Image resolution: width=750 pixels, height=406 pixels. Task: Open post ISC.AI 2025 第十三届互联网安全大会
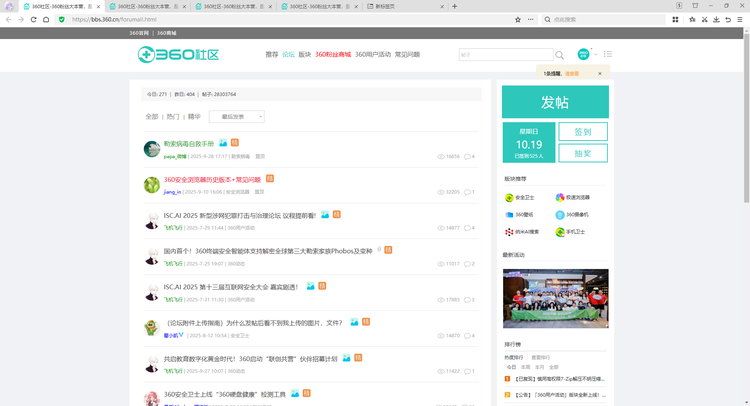(x=231, y=287)
